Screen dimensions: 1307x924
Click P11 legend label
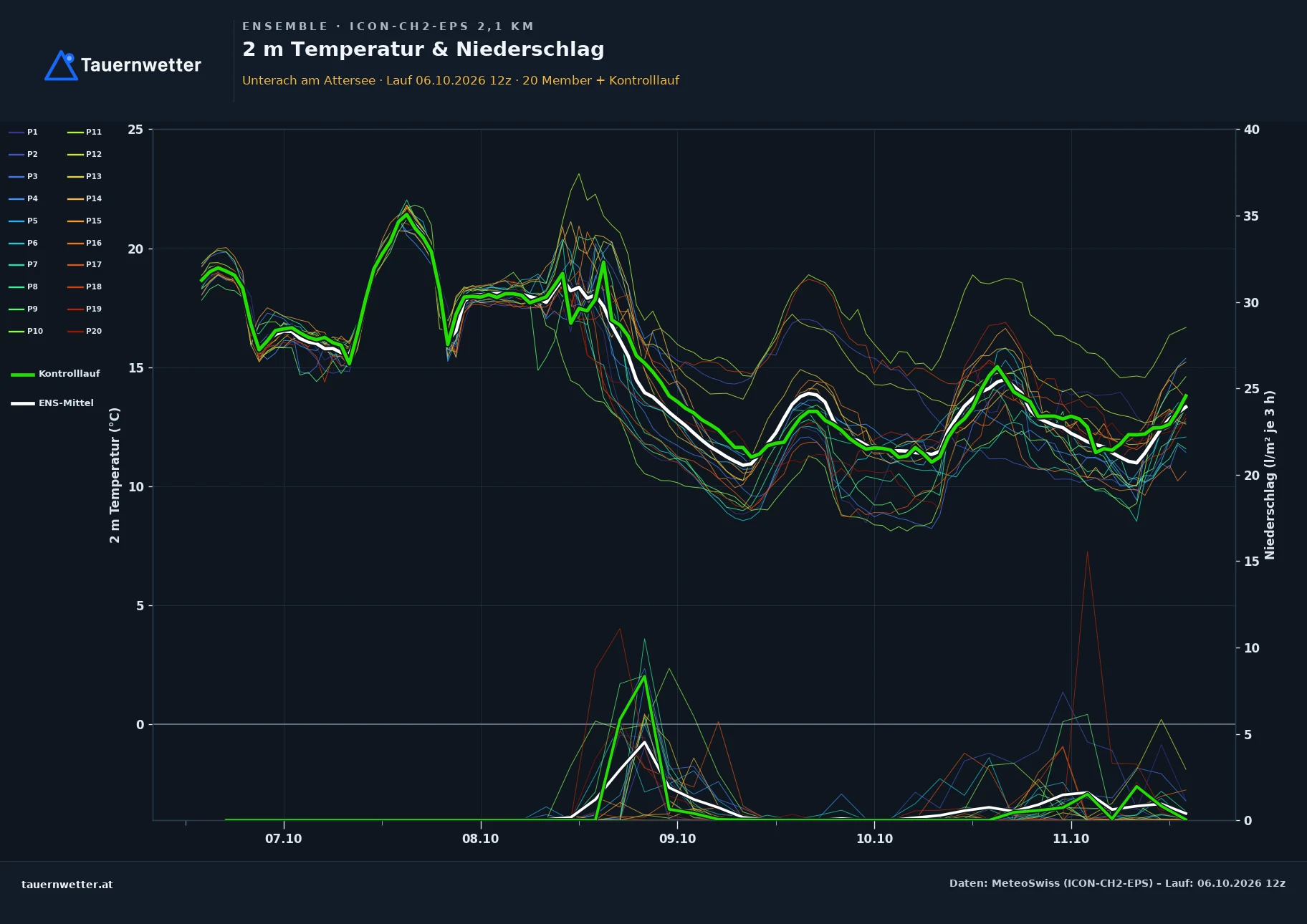point(94,132)
